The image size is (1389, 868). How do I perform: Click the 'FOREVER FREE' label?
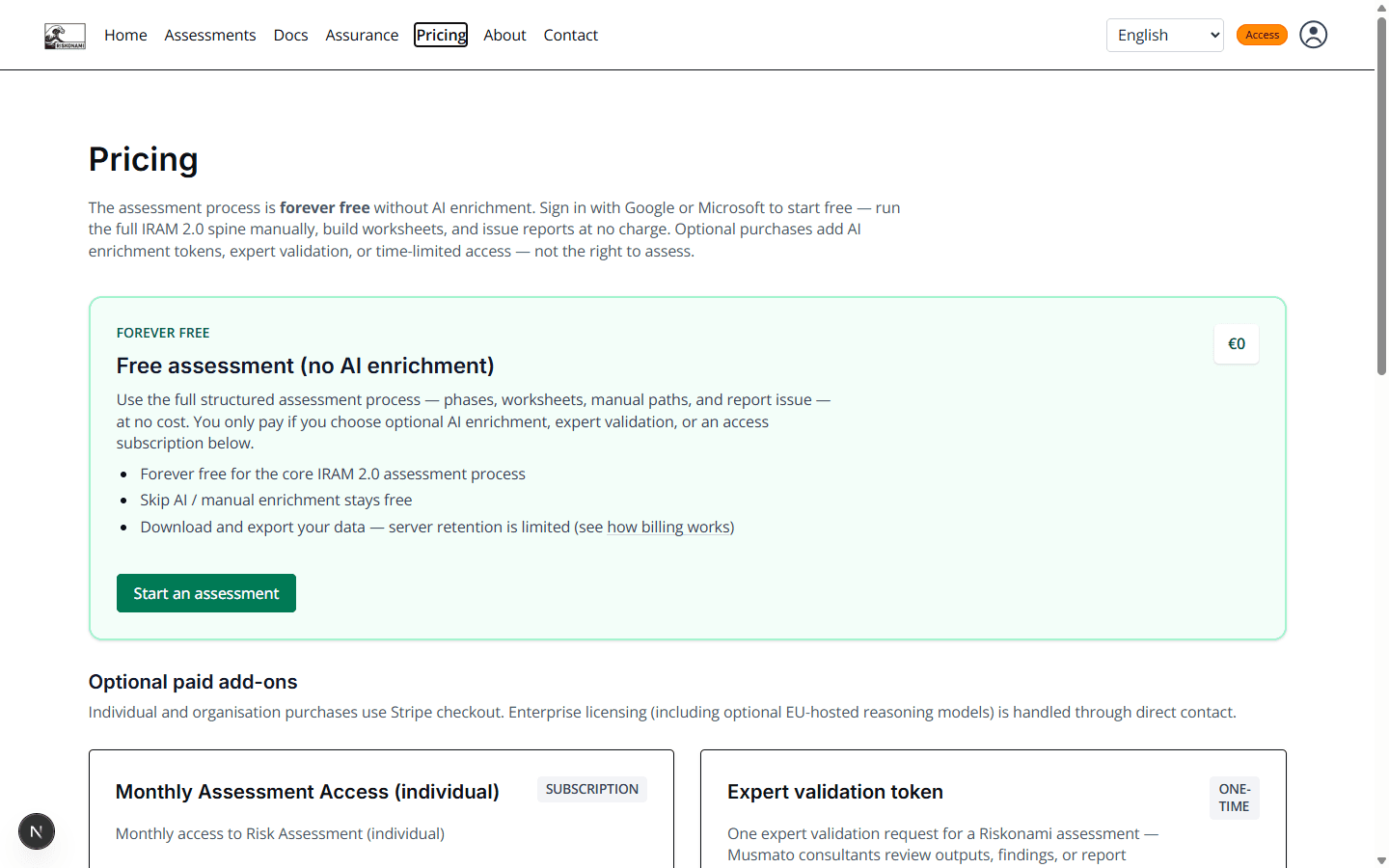163,333
